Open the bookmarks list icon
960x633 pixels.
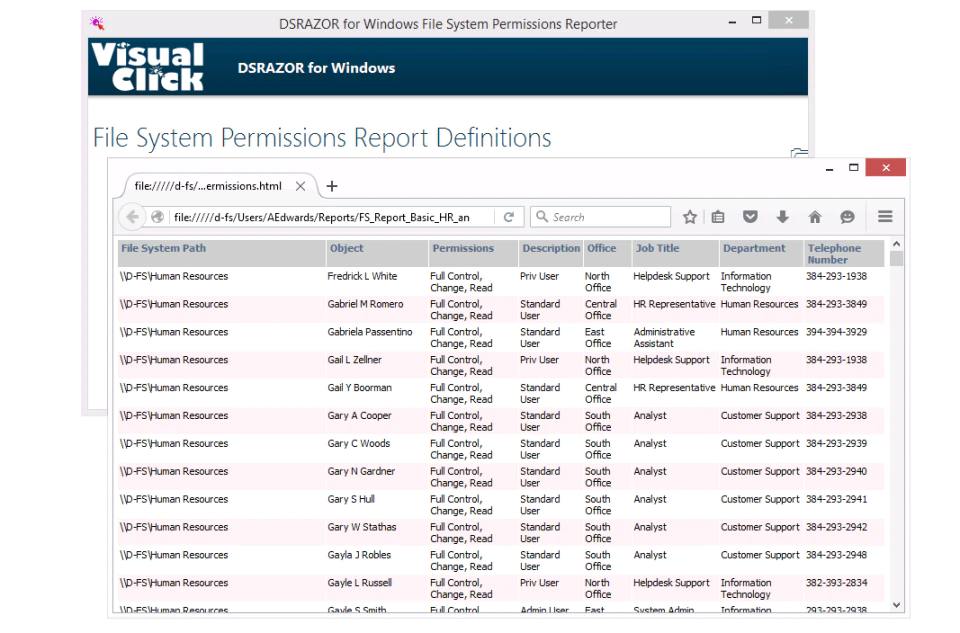coord(718,217)
